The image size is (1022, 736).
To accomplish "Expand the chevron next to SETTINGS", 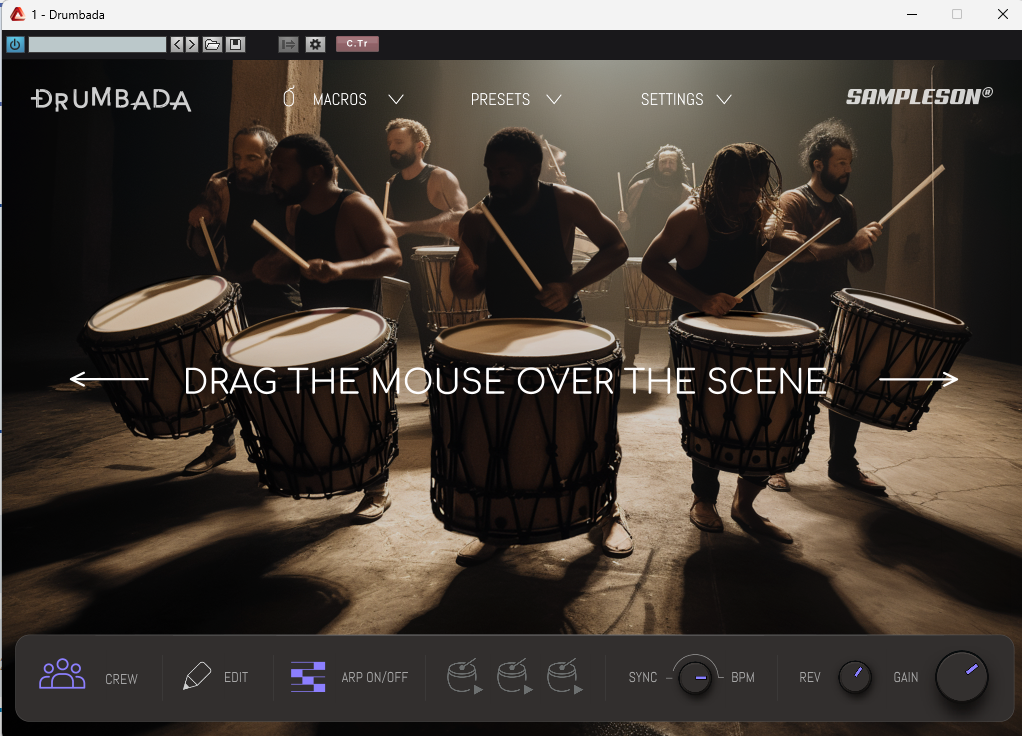I will point(724,99).
